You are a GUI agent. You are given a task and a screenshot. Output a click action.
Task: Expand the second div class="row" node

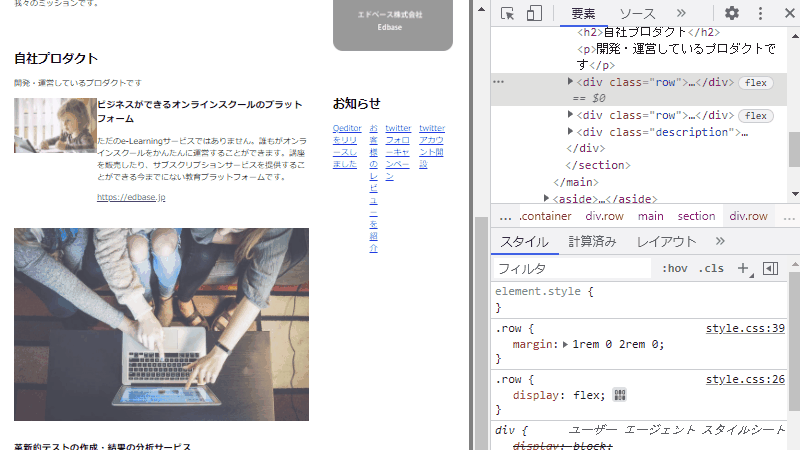point(570,115)
